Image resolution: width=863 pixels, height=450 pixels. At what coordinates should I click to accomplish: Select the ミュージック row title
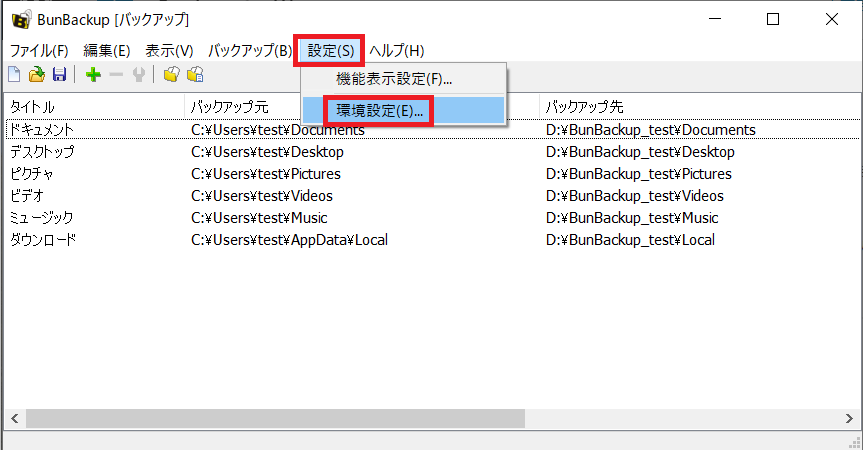pyautogui.click(x=41, y=218)
